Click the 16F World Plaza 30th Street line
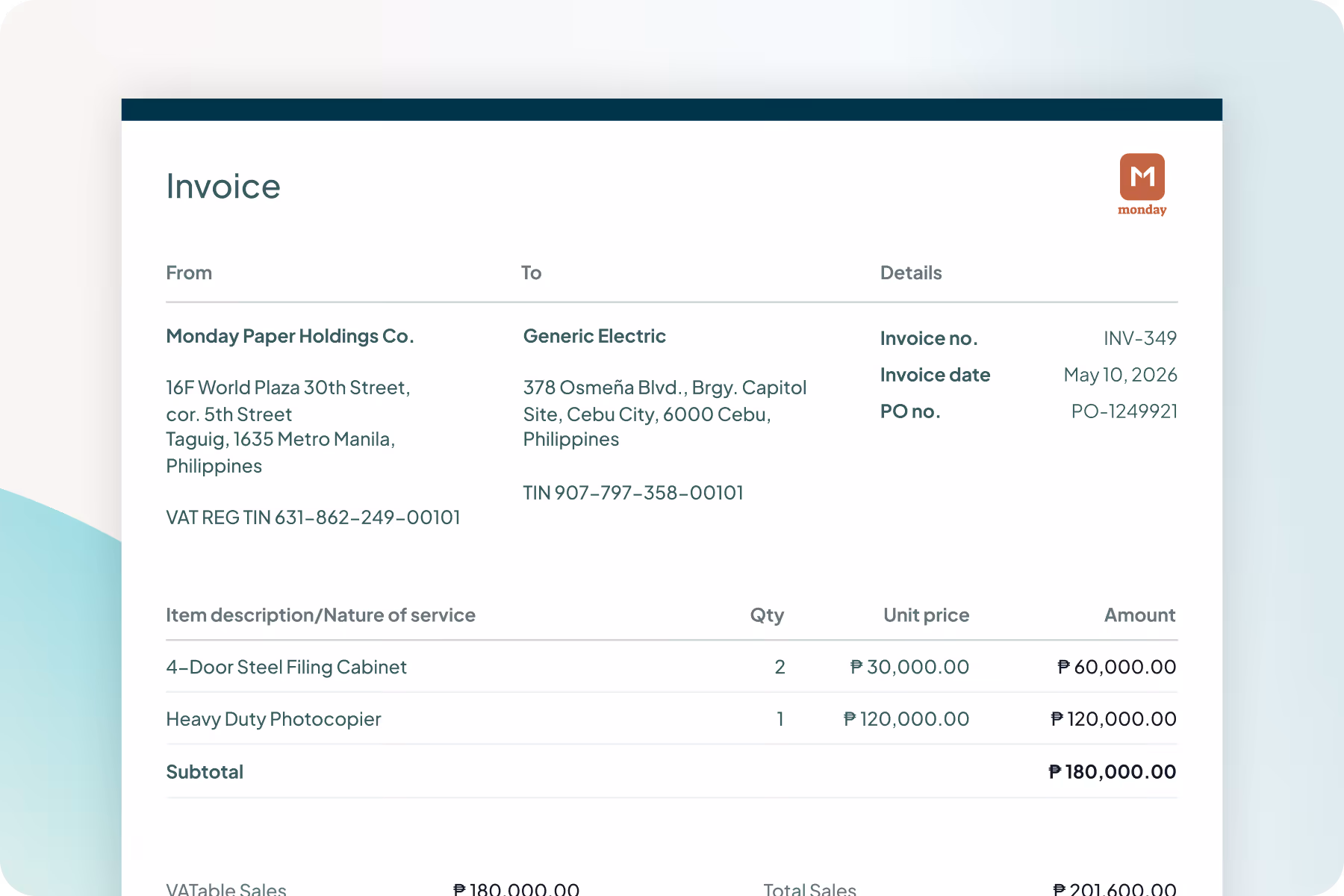Image resolution: width=1344 pixels, height=896 pixels. (288, 388)
